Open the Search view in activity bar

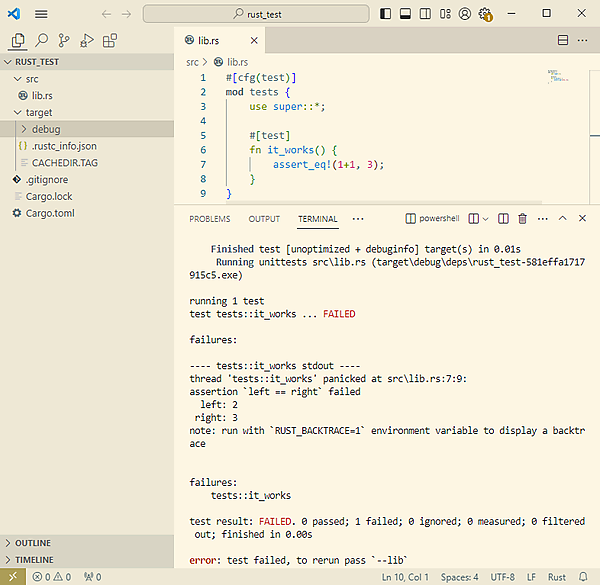click(x=41, y=40)
